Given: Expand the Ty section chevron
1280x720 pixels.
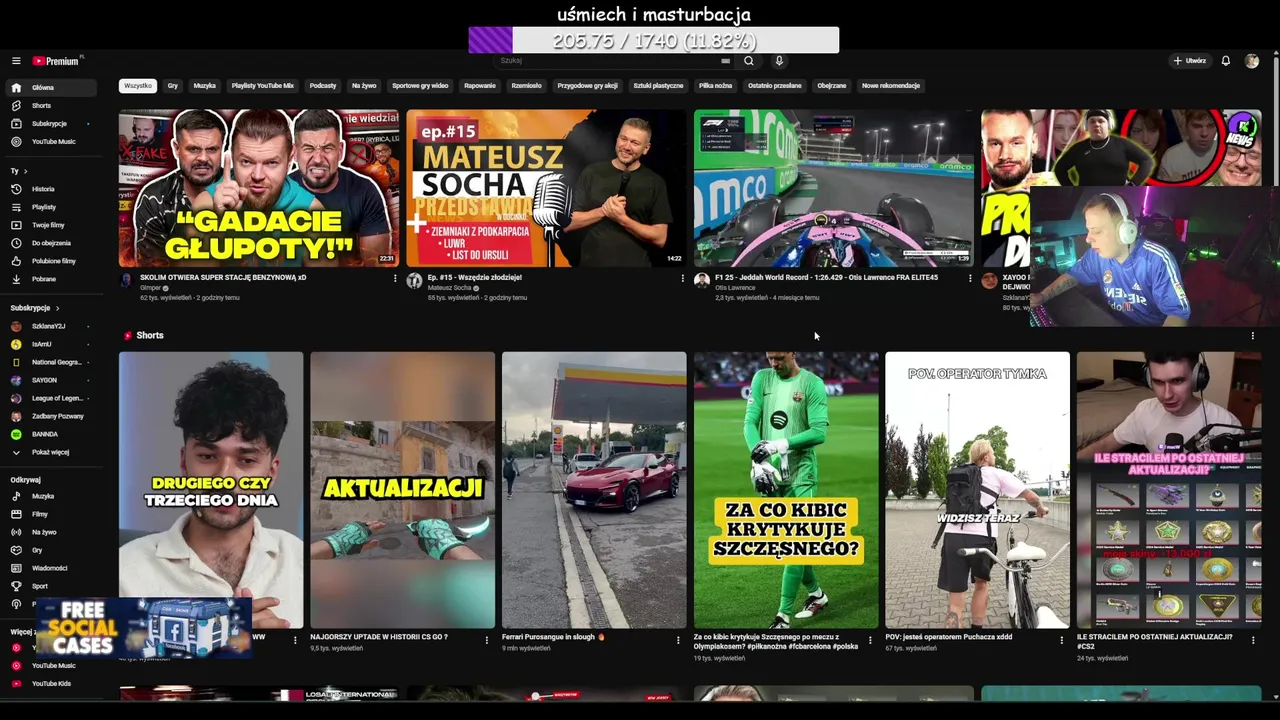Looking at the screenshot, I should click(26, 171).
